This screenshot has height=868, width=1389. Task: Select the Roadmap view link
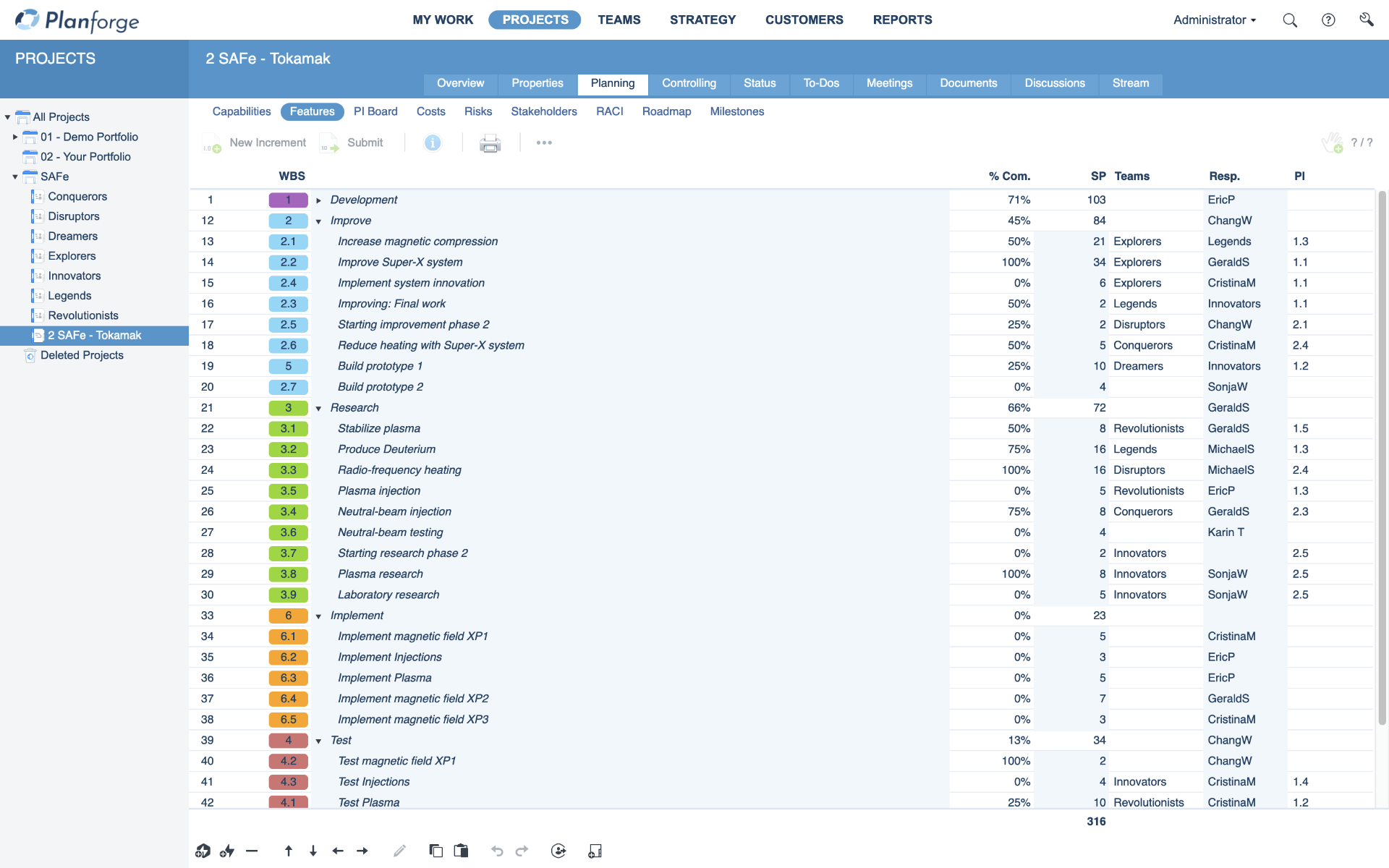pos(666,111)
